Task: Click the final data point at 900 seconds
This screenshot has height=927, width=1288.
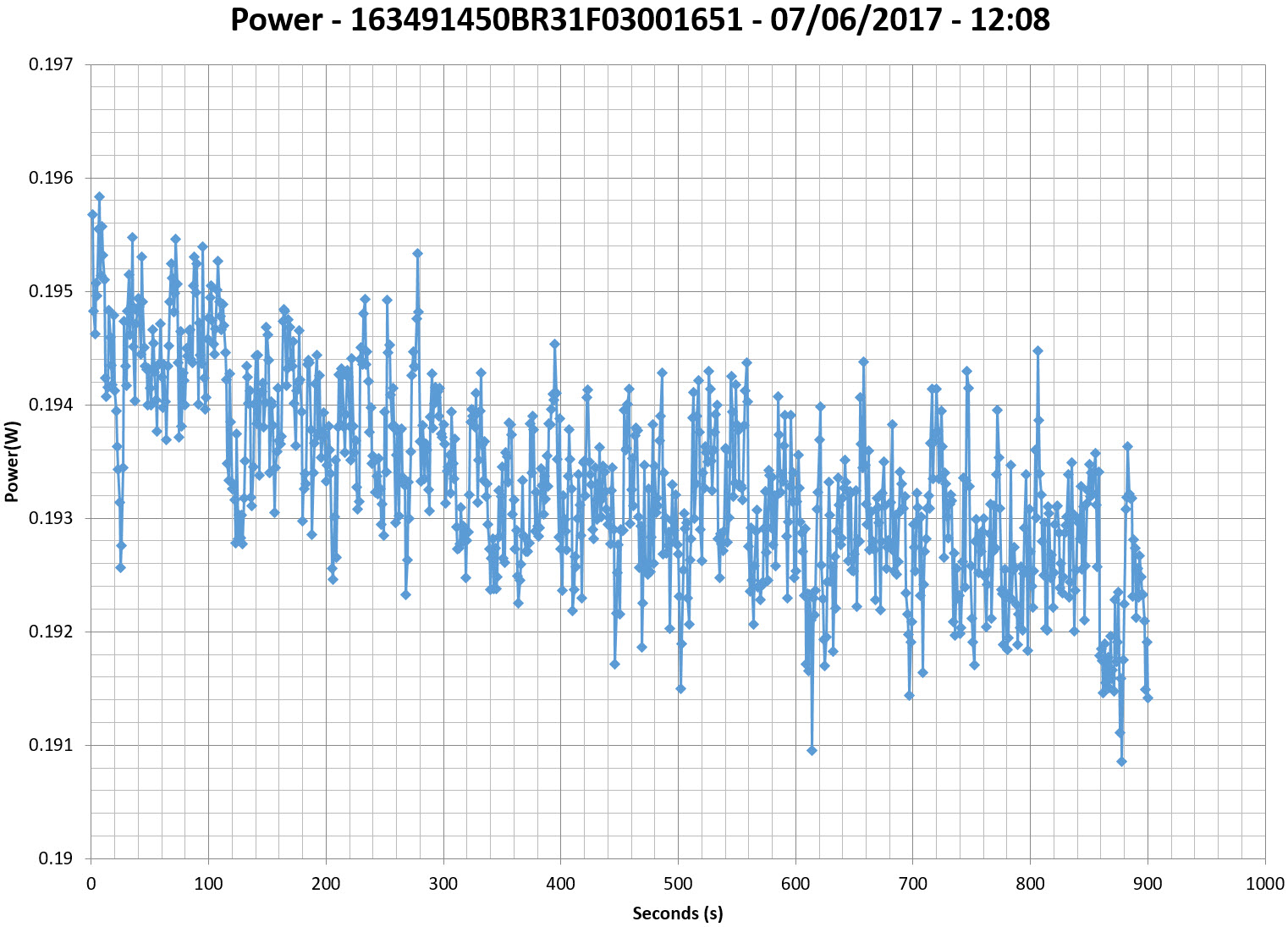Action: [x=1148, y=698]
